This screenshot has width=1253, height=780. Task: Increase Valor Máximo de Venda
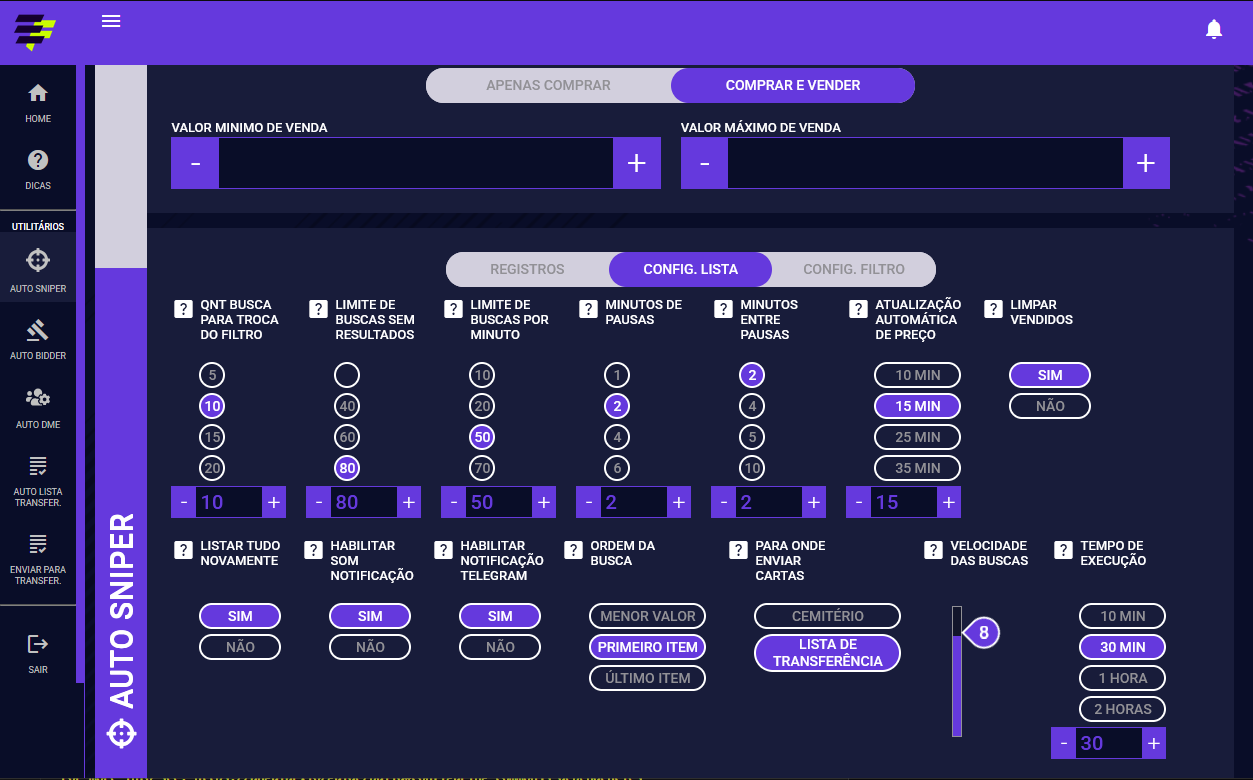click(1146, 164)
